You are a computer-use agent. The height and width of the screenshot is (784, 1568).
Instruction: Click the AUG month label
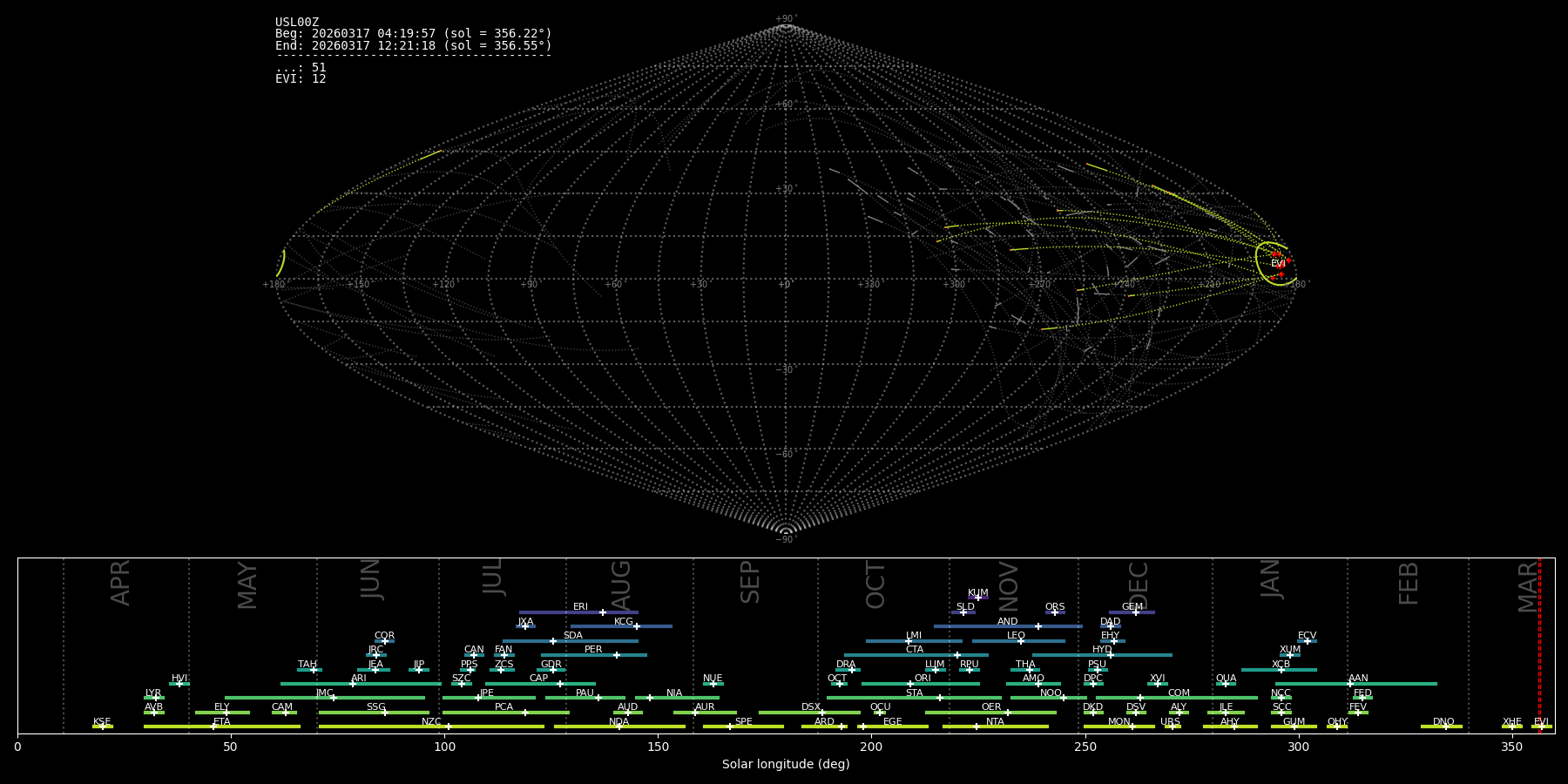pos(620,585)
